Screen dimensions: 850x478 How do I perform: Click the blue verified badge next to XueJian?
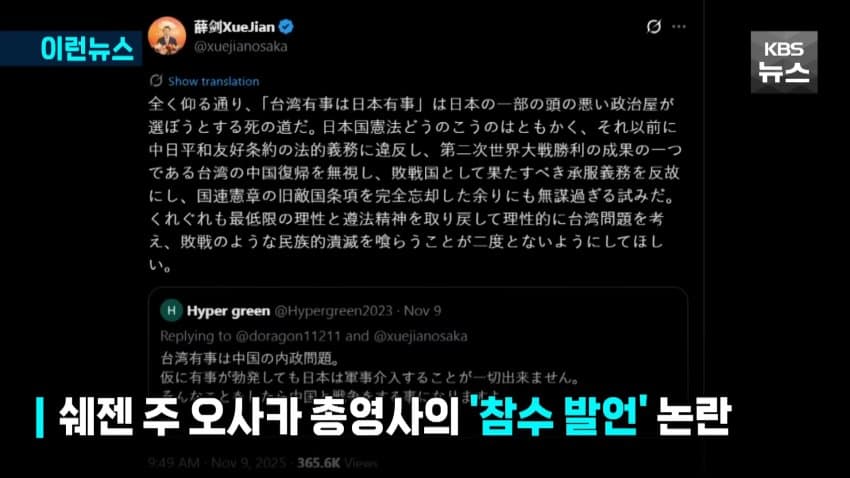point(286,26)
